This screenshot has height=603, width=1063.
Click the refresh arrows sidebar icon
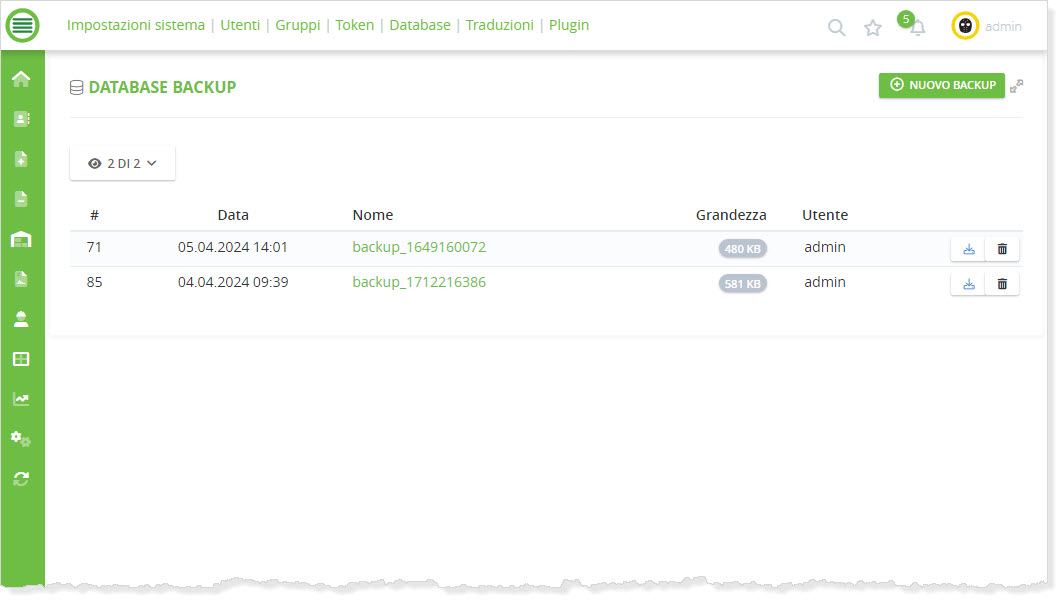21,479
